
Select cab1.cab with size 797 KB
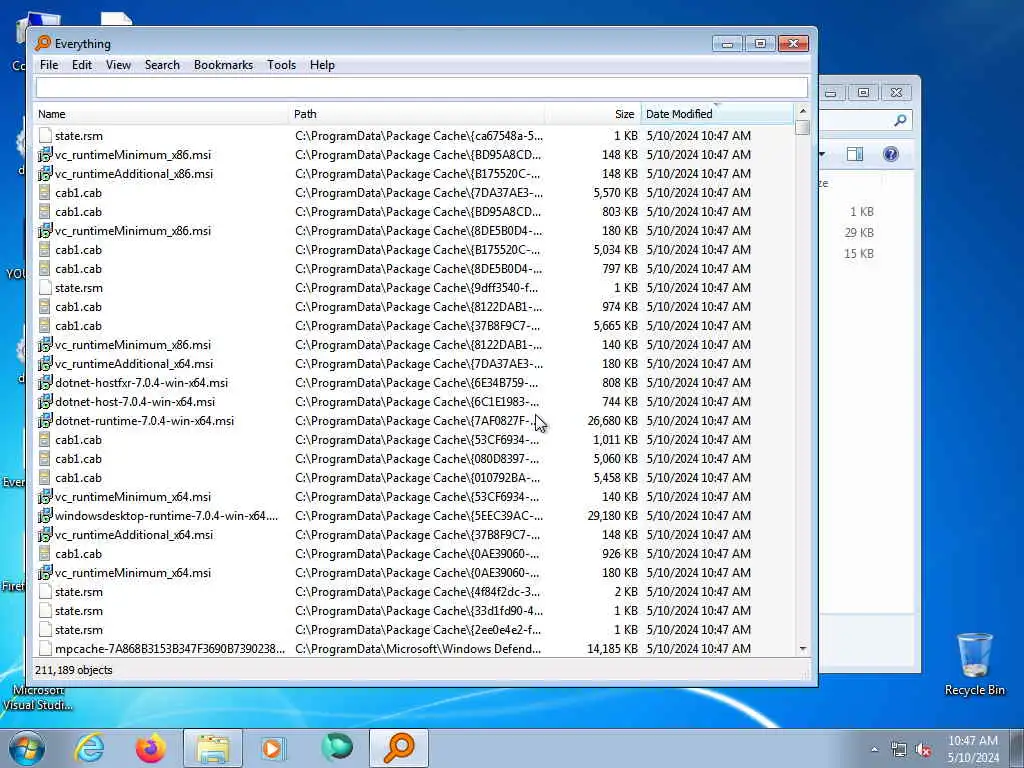click(x=78, y=268)
